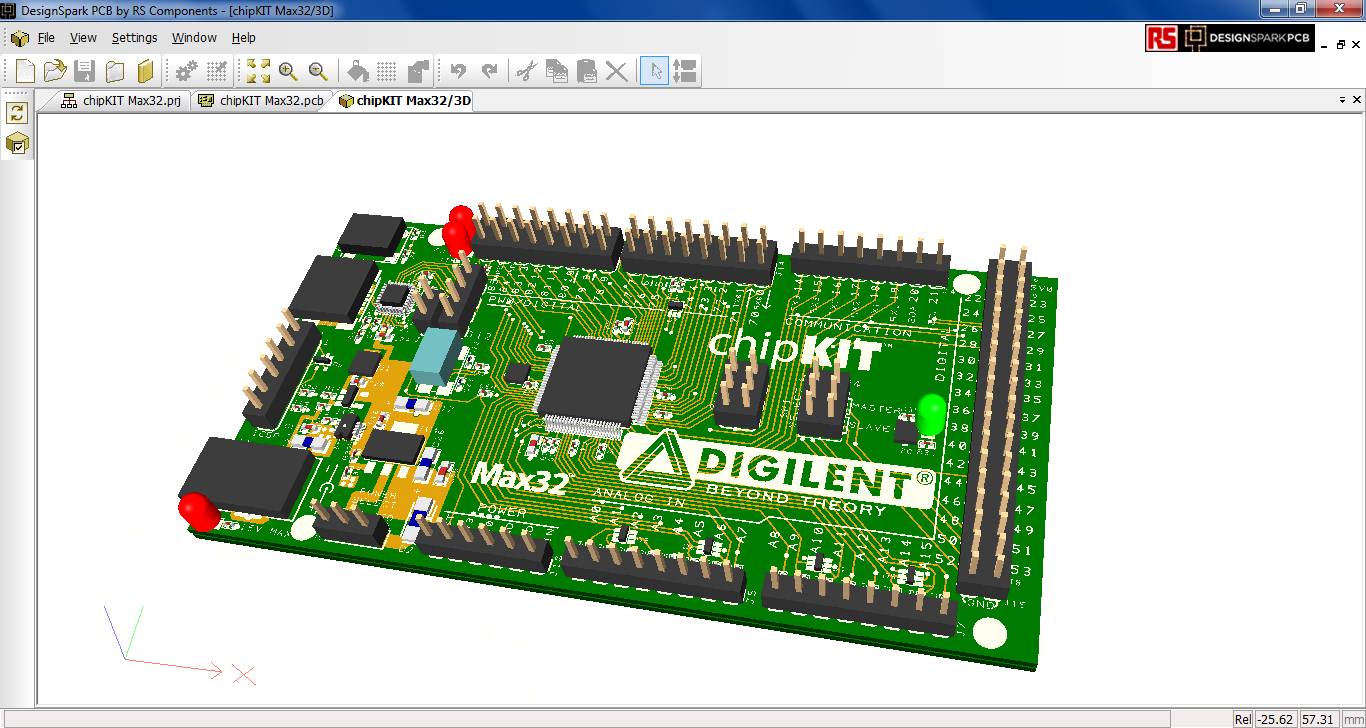Delete selection with the X icon
The image size is (1366, 728).
click(617, 71)
